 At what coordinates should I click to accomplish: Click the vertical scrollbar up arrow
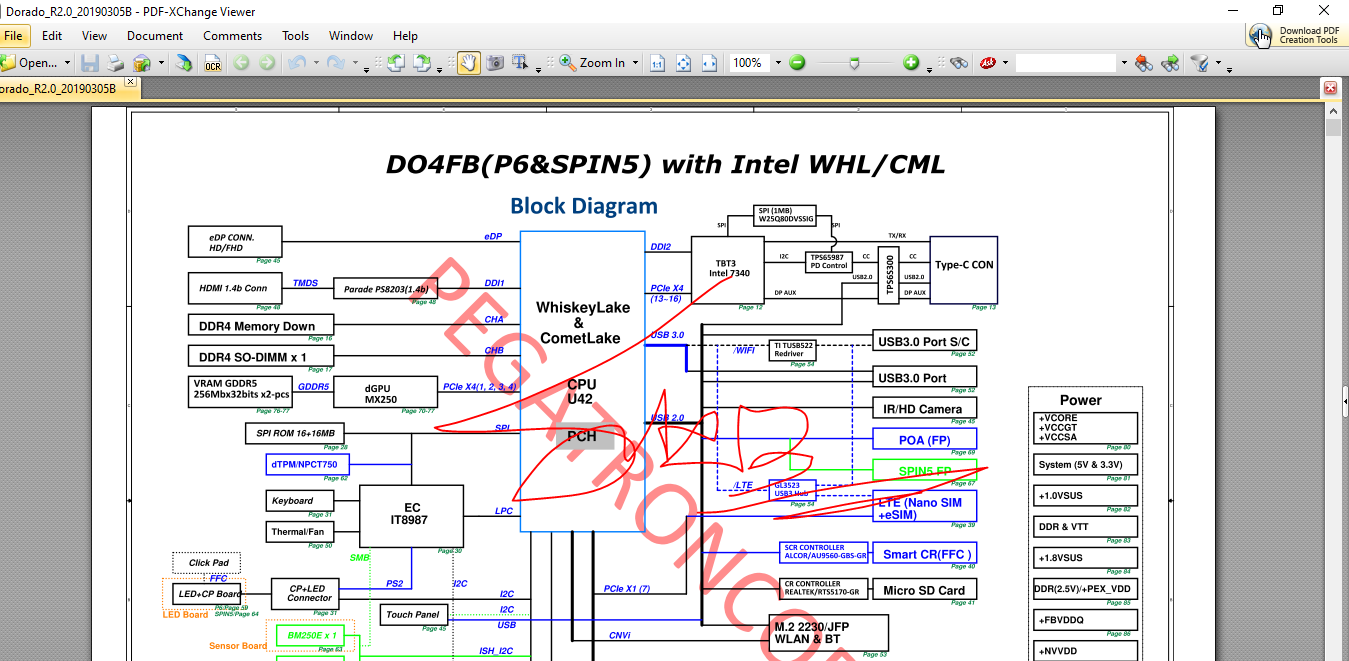tap(1333, 110)
